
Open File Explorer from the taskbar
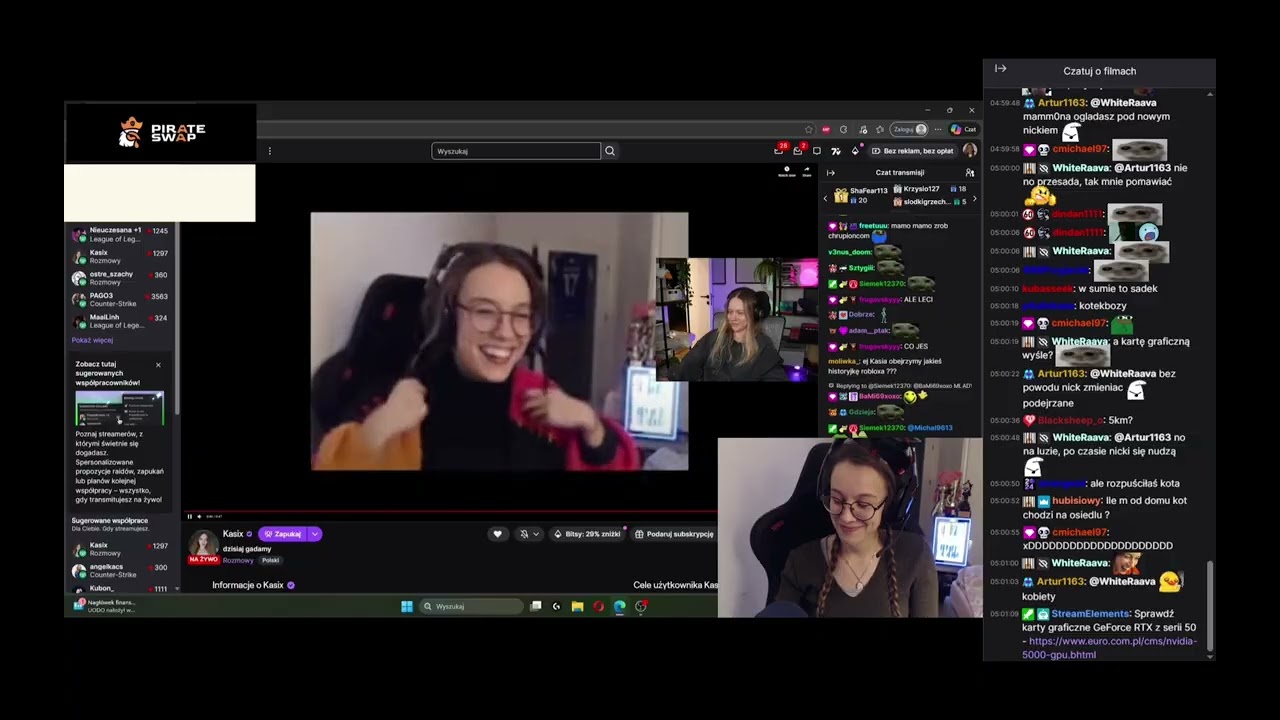pos(577,606)
